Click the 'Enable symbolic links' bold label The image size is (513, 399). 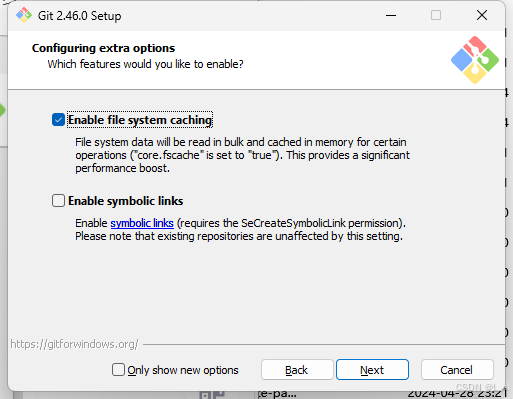[126, 201]
